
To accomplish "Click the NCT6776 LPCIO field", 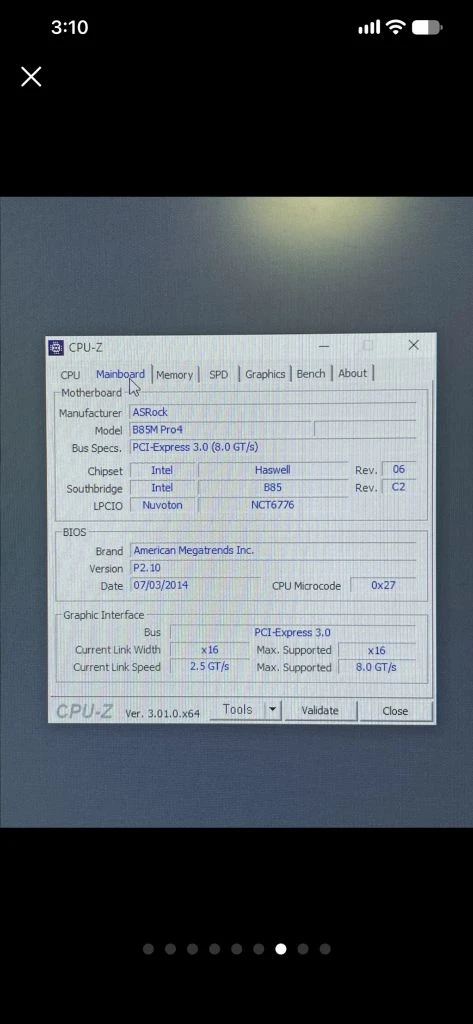I will (x=273, y=505).
